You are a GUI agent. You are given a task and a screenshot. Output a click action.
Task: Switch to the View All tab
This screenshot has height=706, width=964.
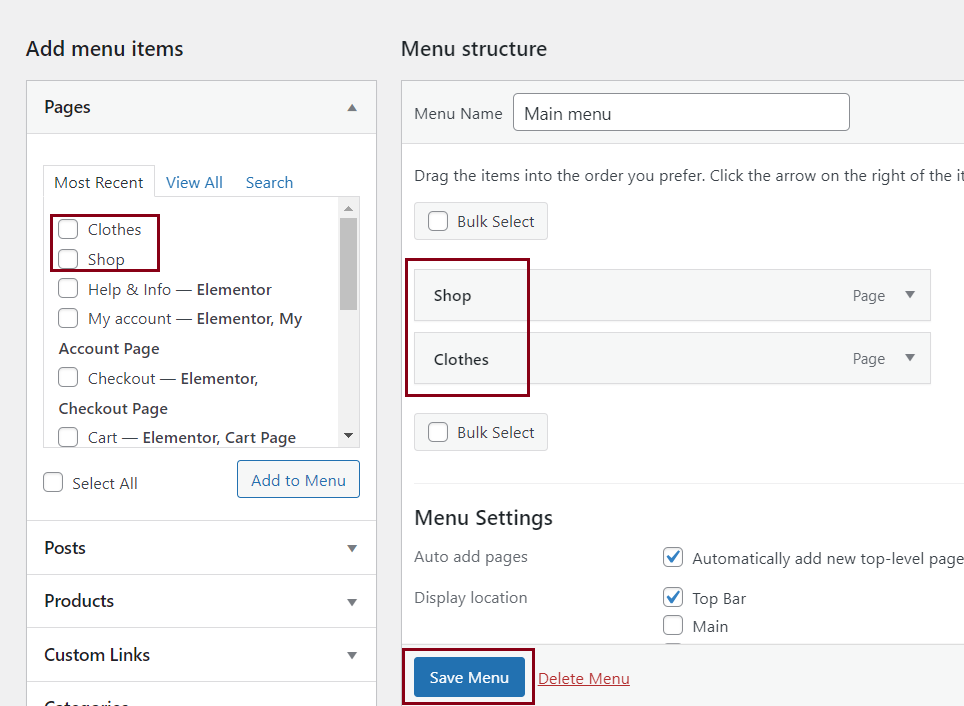click(x=194, y=182)
